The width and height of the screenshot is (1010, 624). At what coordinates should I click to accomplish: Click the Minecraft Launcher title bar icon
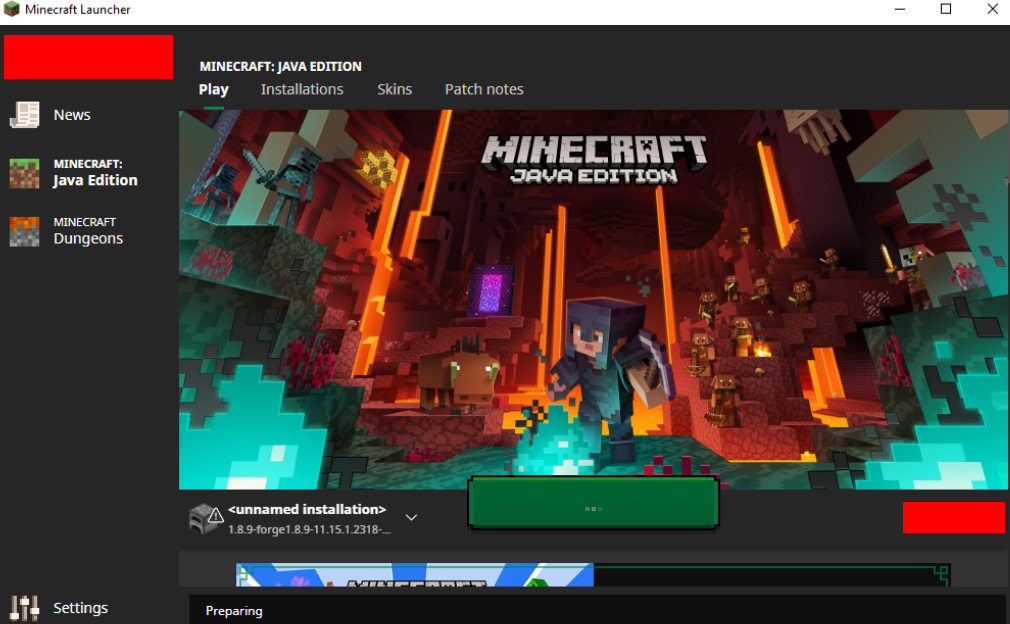12,10
